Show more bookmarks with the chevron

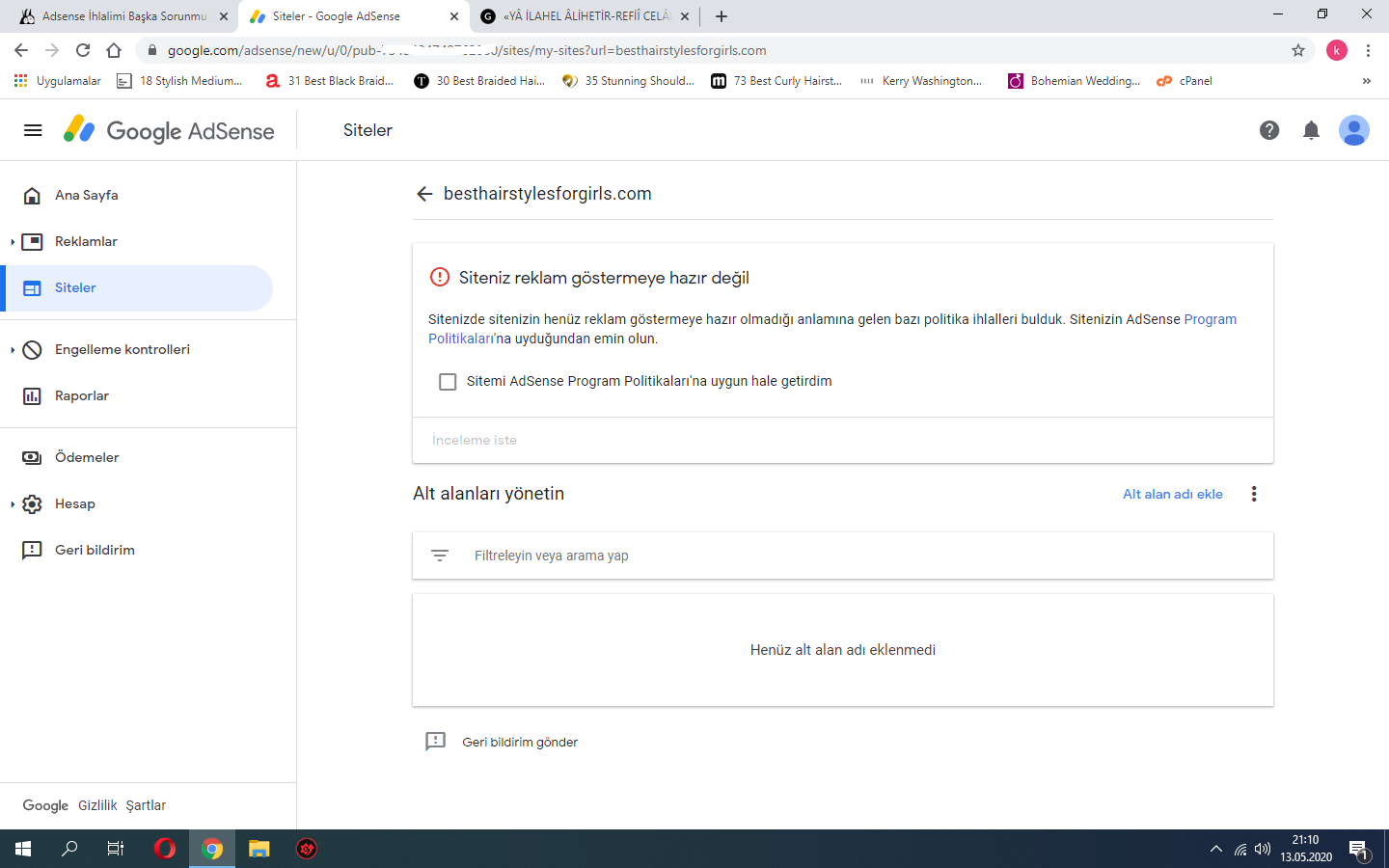click(1366, 81)
